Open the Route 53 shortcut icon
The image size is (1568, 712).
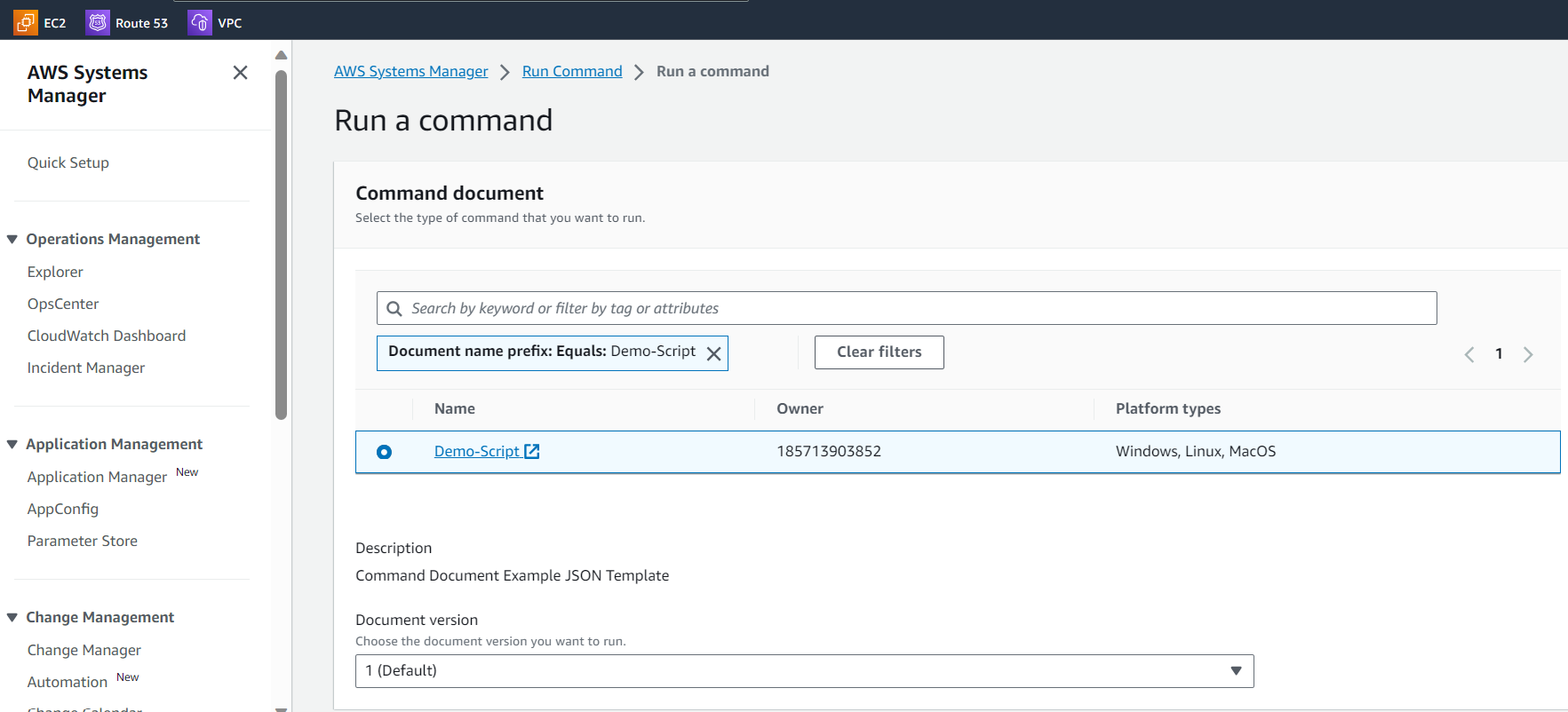tap(97, 22)
